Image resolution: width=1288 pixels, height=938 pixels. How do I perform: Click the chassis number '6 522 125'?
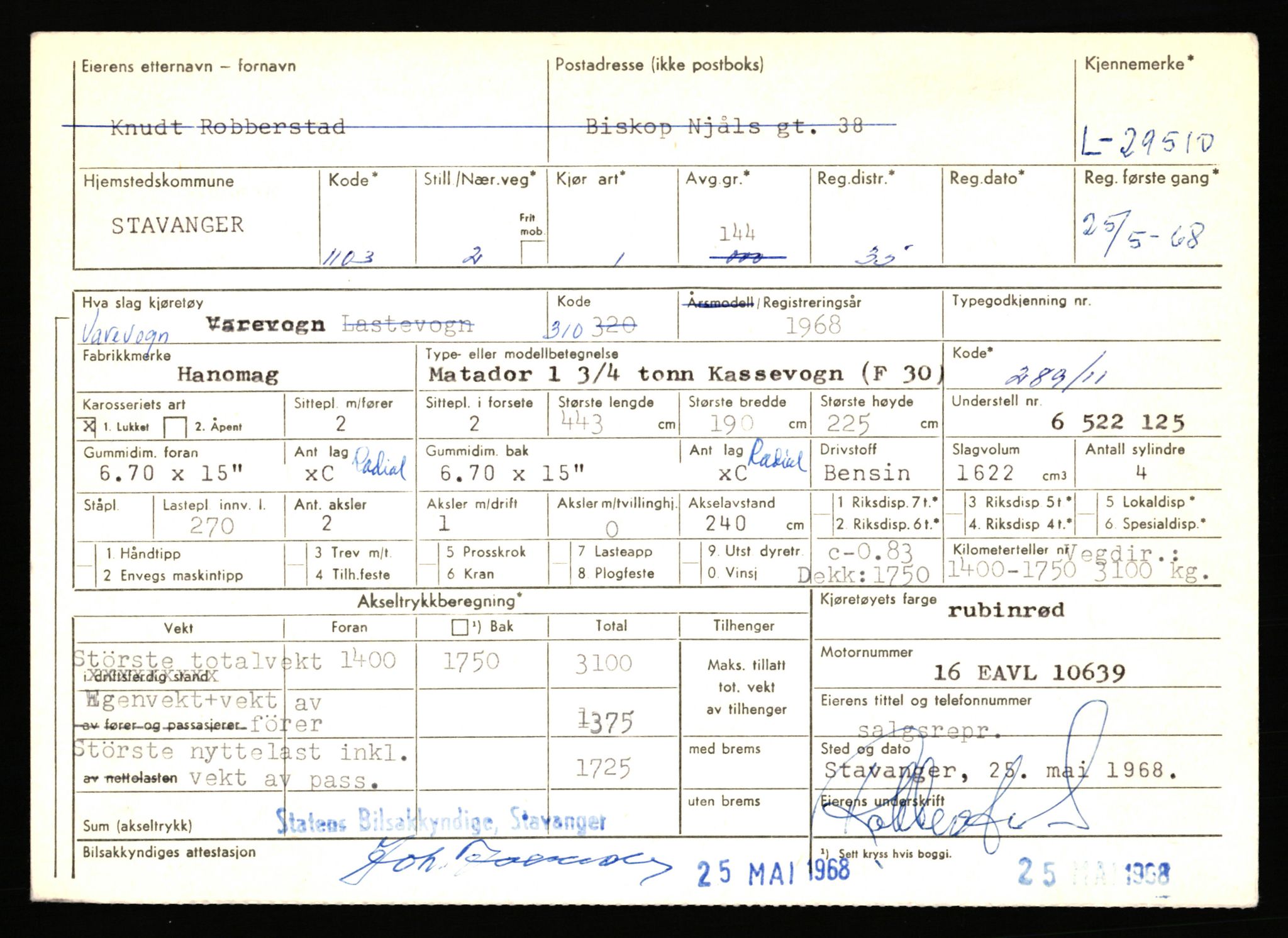[1118, 422]
